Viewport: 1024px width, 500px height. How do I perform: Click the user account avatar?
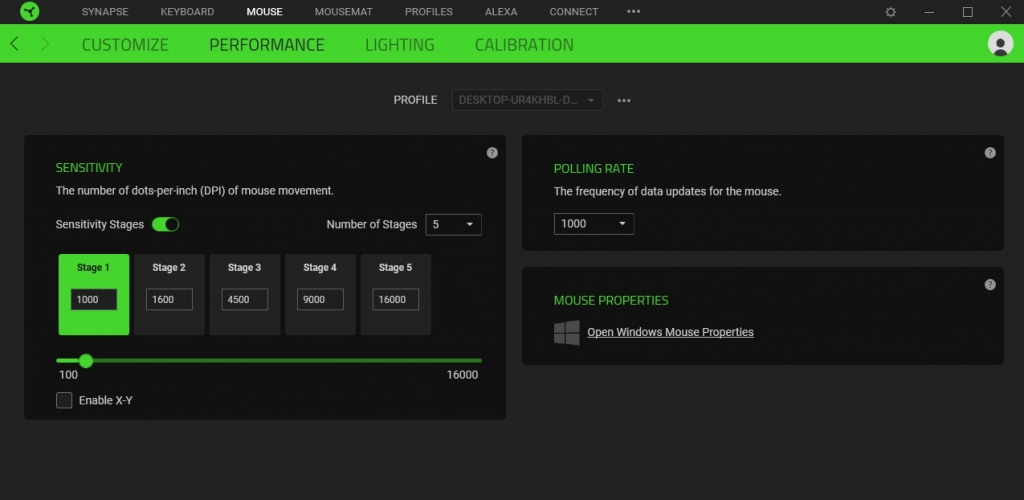pyautogui.click(x=999, y=44)
